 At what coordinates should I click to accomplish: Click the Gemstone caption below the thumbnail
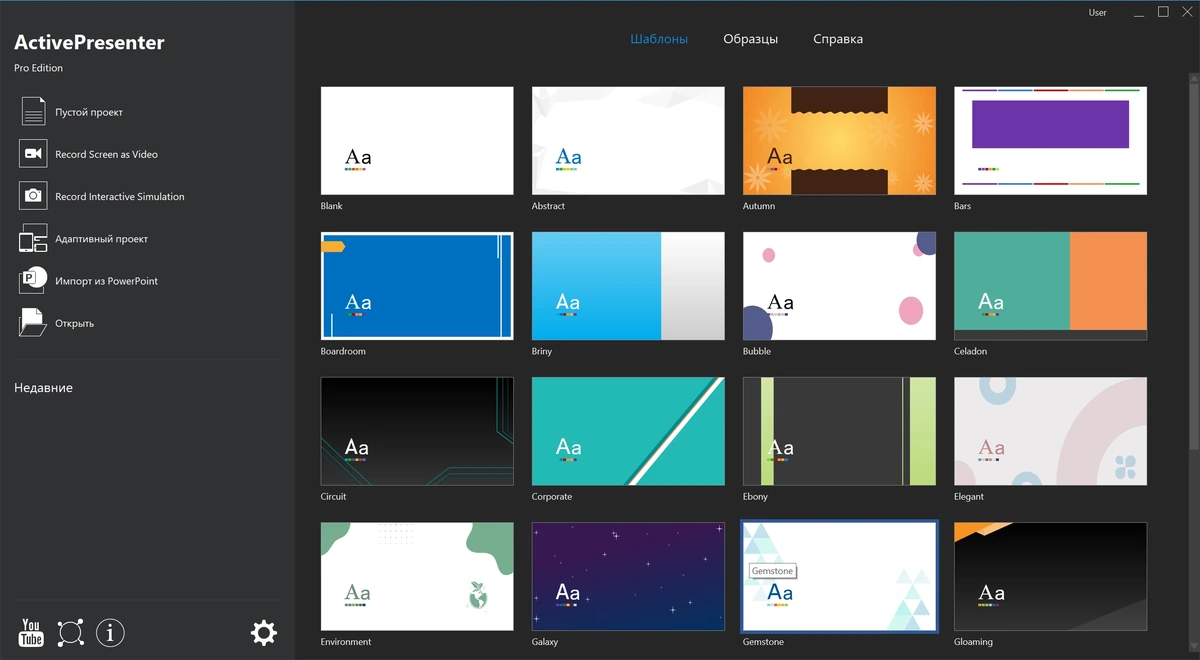(x=763, y=642)
